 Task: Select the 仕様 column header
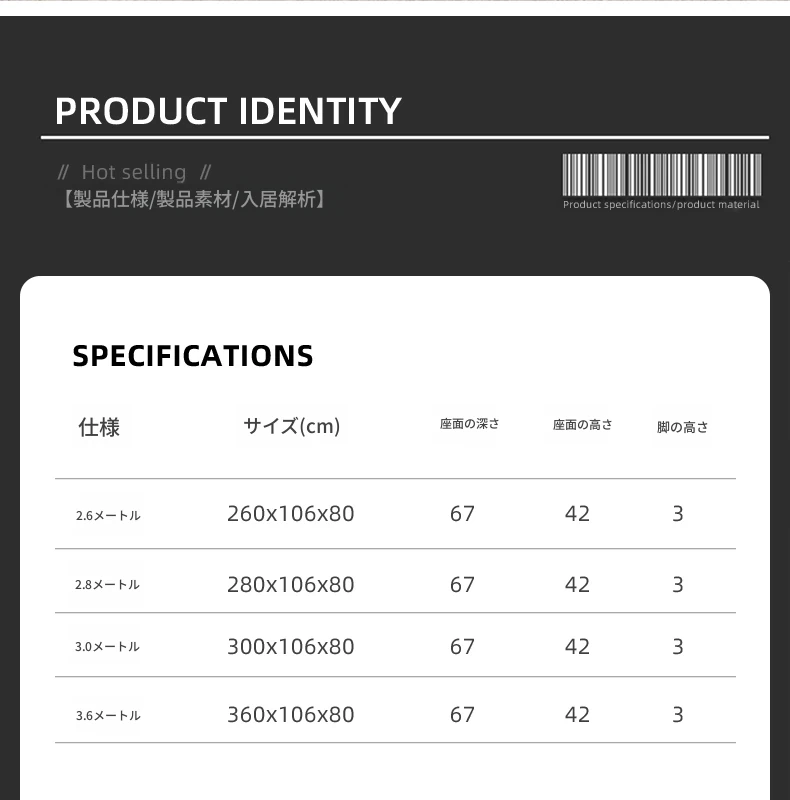tap(99, 428)
